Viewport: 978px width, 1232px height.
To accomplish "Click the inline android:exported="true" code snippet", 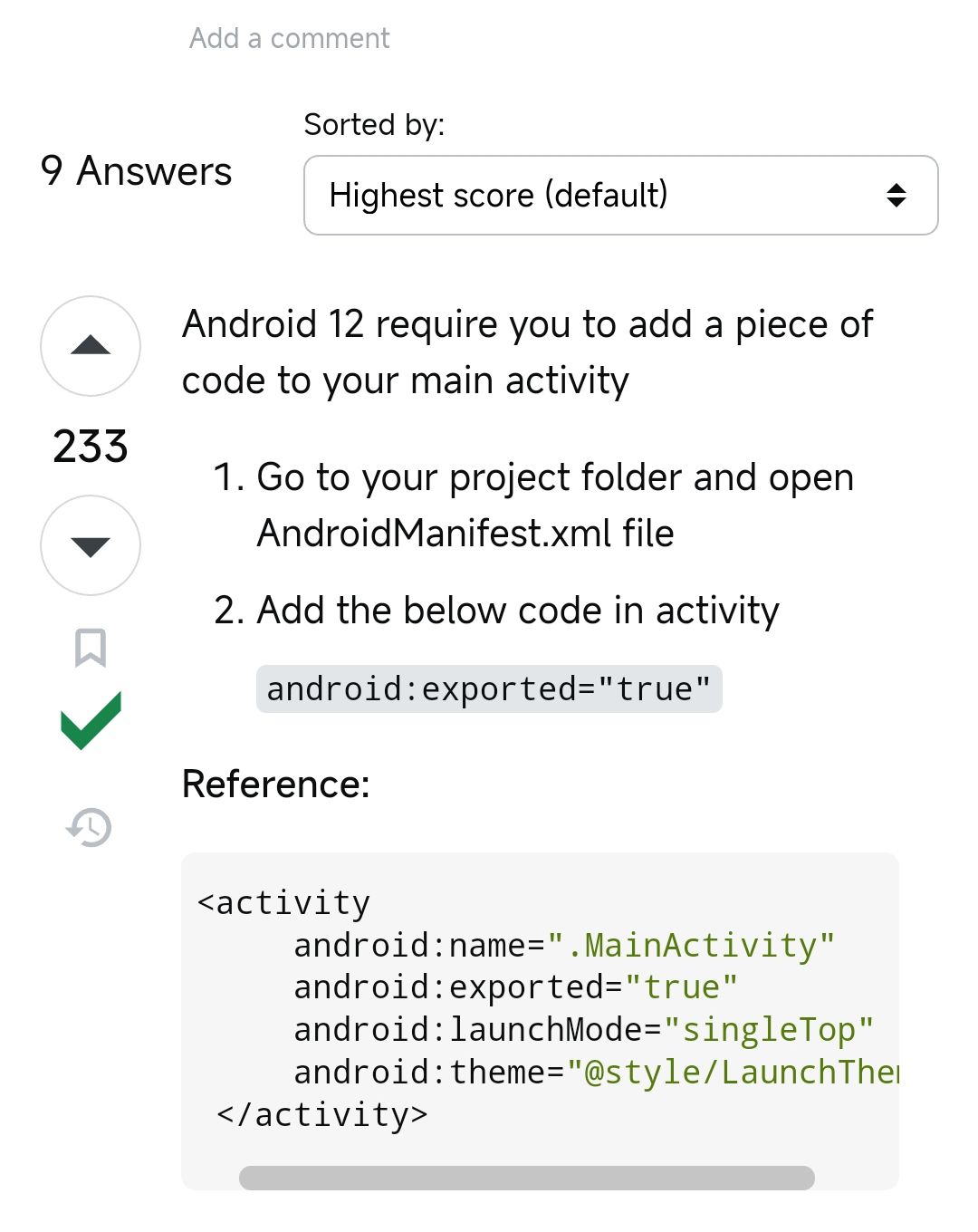I will tap(489, 689).
